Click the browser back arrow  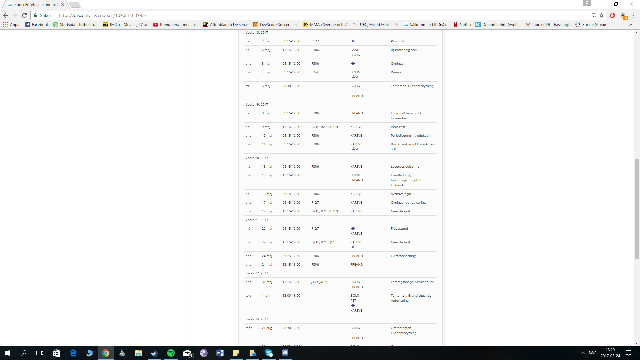point(5,16)
